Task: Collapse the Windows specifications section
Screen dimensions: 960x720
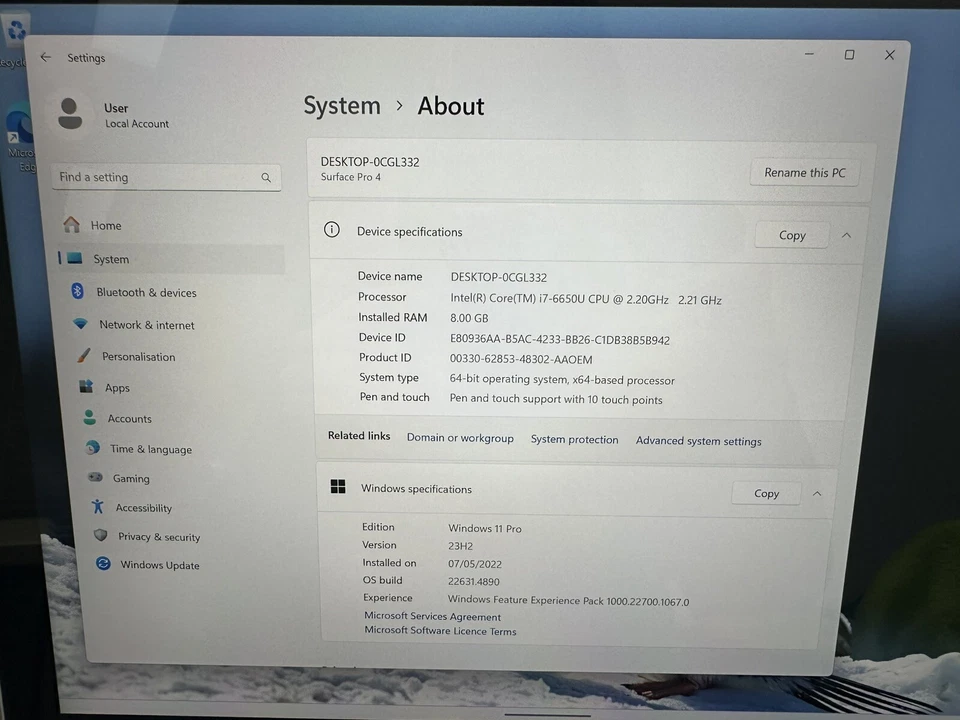Action: tap(817, 493)
